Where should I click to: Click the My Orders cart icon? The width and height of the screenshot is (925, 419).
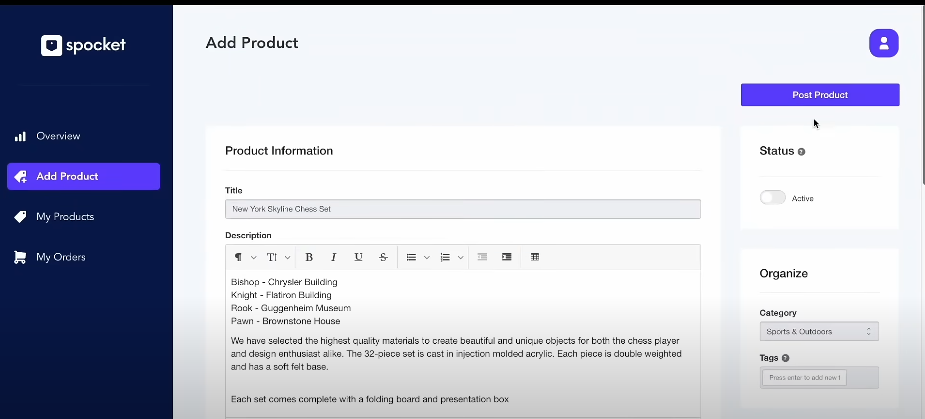[x=20, y=257]
